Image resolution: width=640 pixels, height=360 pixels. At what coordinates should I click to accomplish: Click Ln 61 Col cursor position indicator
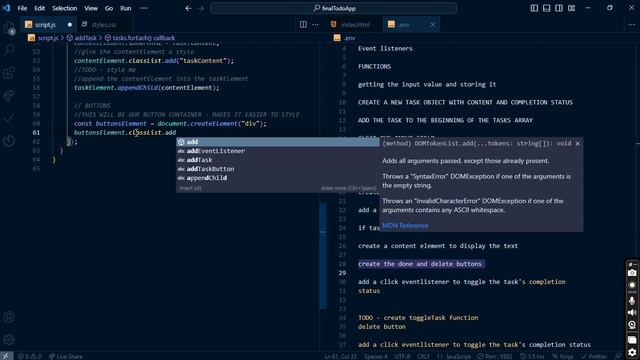tap(340, 356)
